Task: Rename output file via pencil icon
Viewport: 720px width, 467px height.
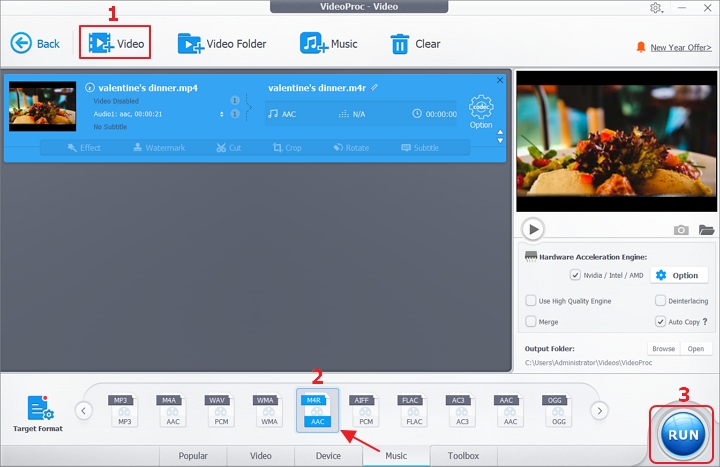Action: 374,87
